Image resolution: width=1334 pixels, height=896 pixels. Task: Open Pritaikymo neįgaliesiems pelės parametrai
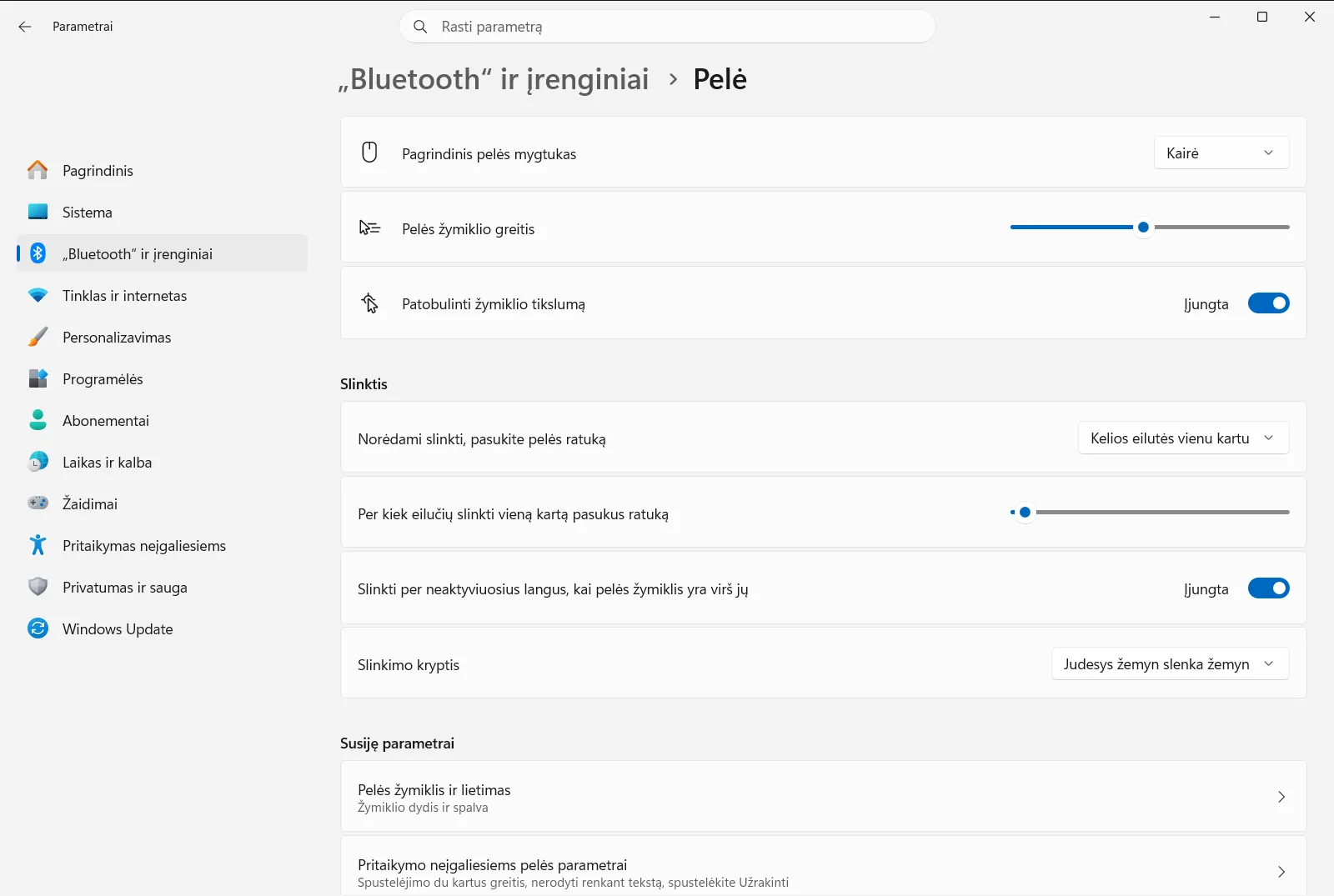(x=823, y=866)
